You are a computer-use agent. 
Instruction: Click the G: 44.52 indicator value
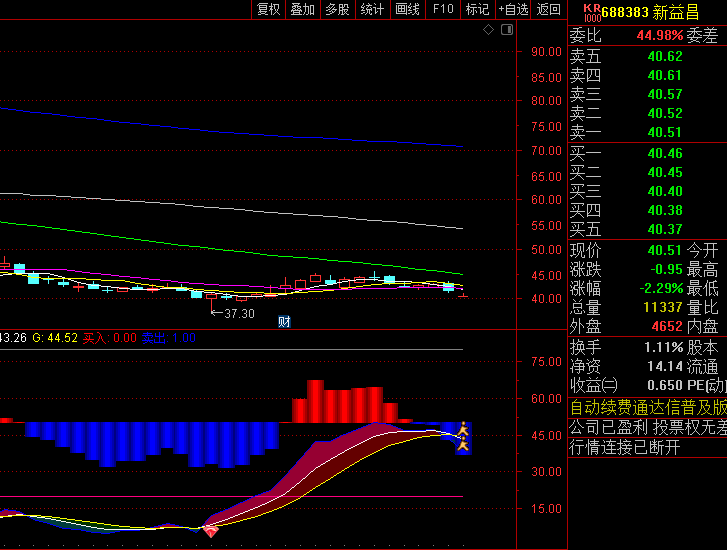pyautogui.click(x=55, y=338)
